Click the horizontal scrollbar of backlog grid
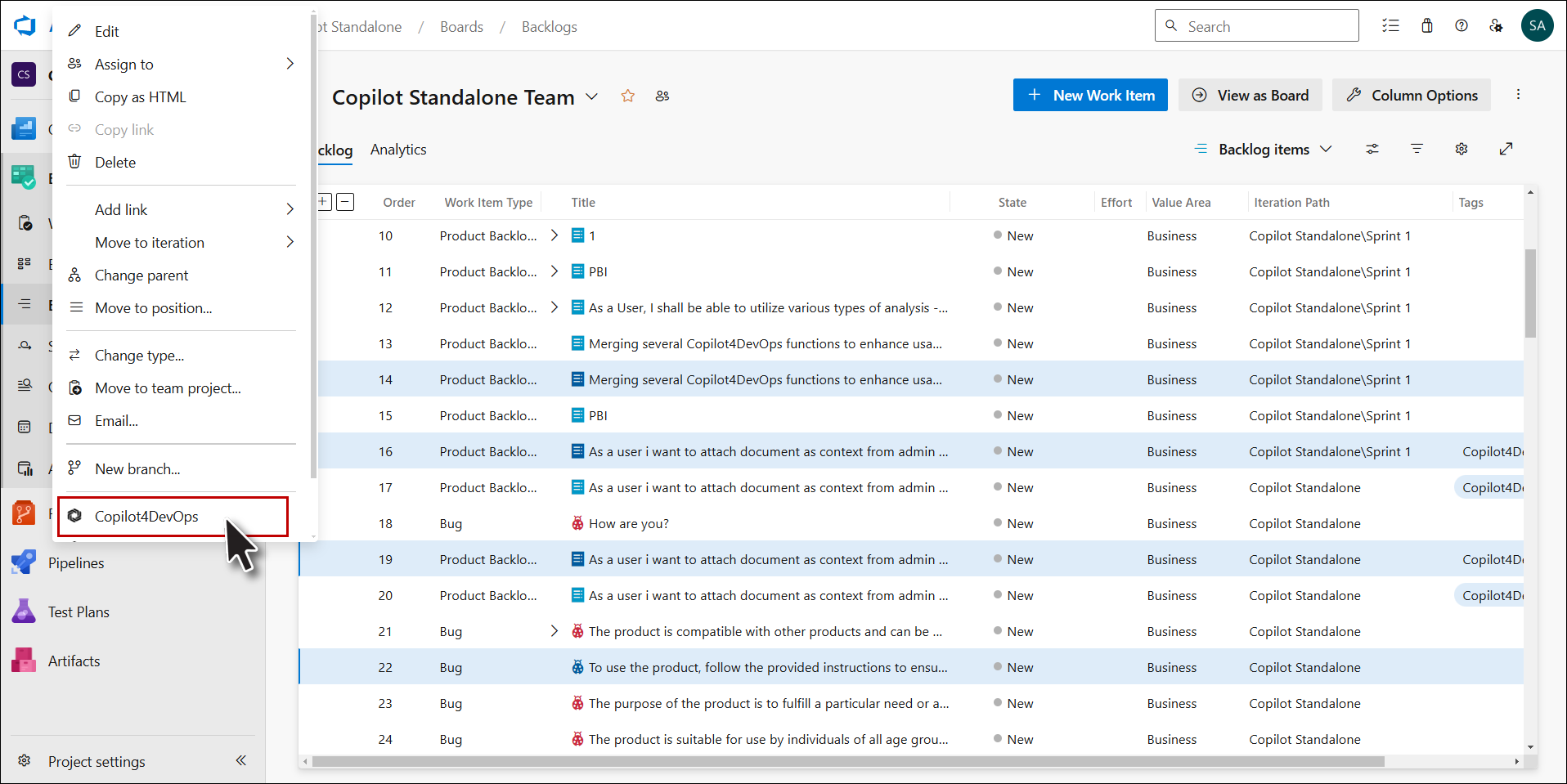The image size is (1567, 784). coord(848,761)
